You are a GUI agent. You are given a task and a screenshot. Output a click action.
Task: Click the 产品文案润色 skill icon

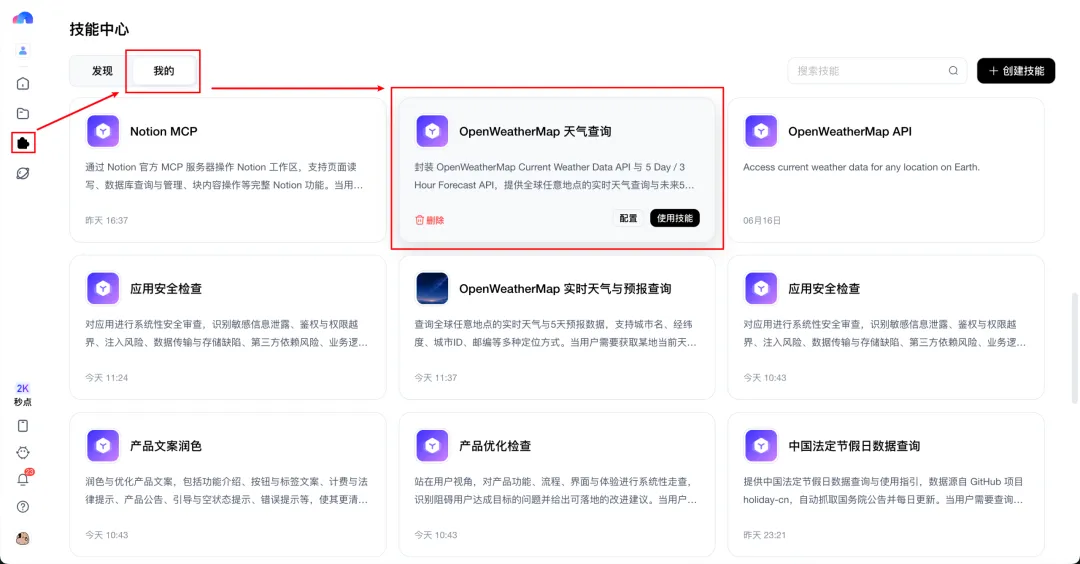coord(103,446)
